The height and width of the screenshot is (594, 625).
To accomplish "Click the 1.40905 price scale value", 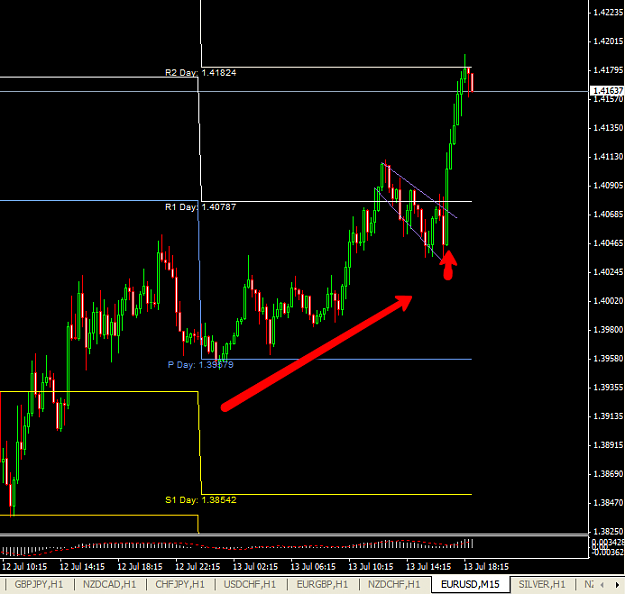I will coord(608,185).
